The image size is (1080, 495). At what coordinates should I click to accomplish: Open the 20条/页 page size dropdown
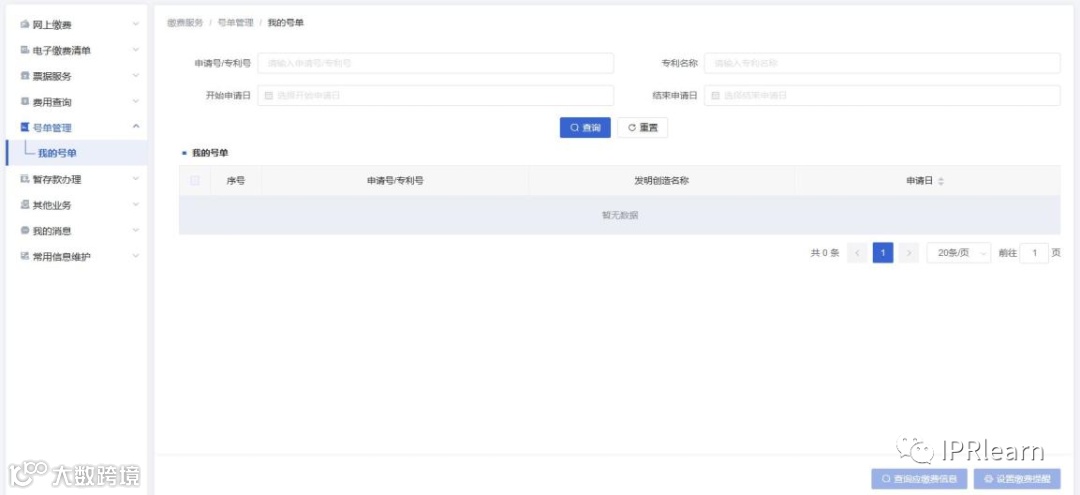click(959, 253)
